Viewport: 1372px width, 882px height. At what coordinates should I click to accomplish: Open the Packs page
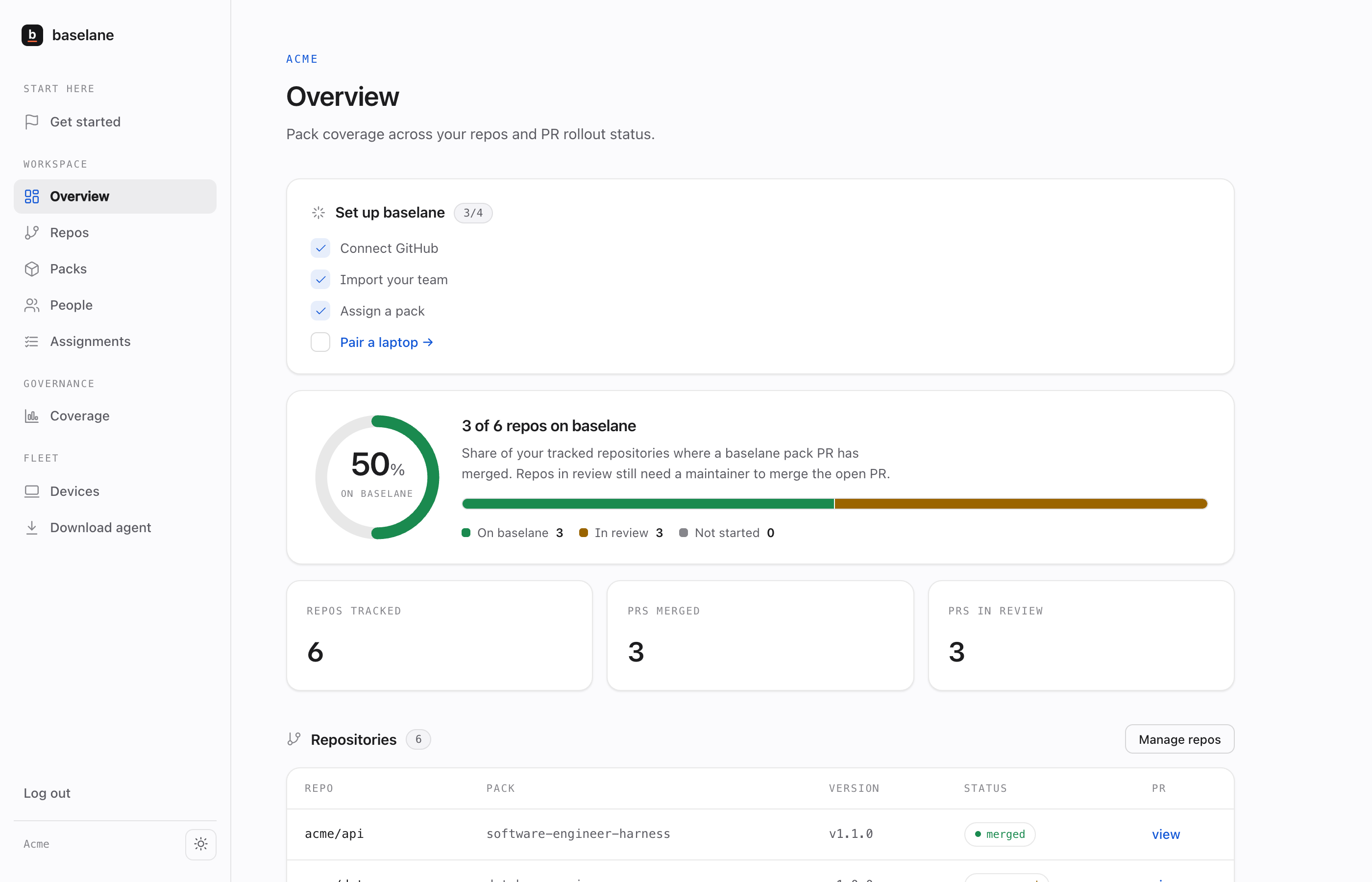tap(115, 269)
